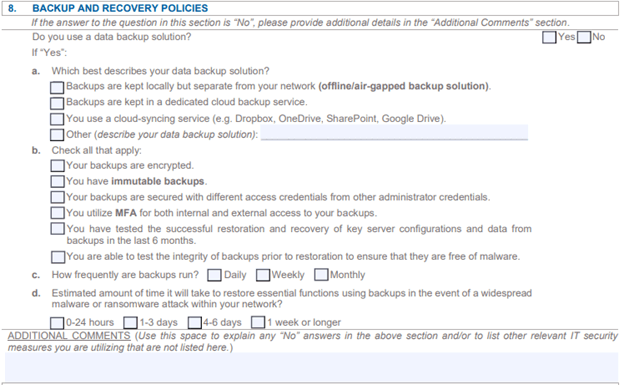Check different access credentials for backups box
This screenshot has height=385, width=624.
click(57, 197)
